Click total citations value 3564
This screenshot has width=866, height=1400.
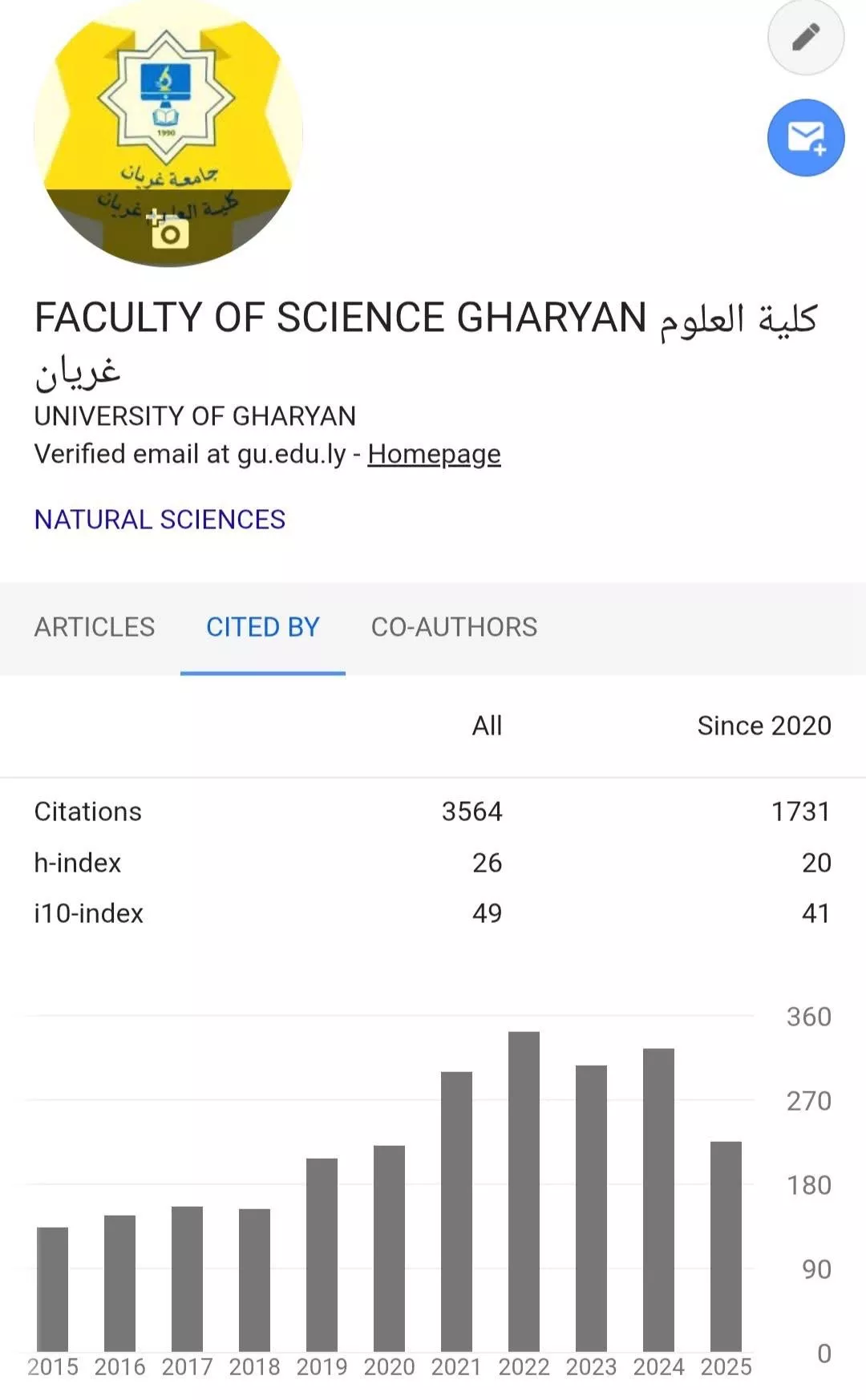coord(472,811)
